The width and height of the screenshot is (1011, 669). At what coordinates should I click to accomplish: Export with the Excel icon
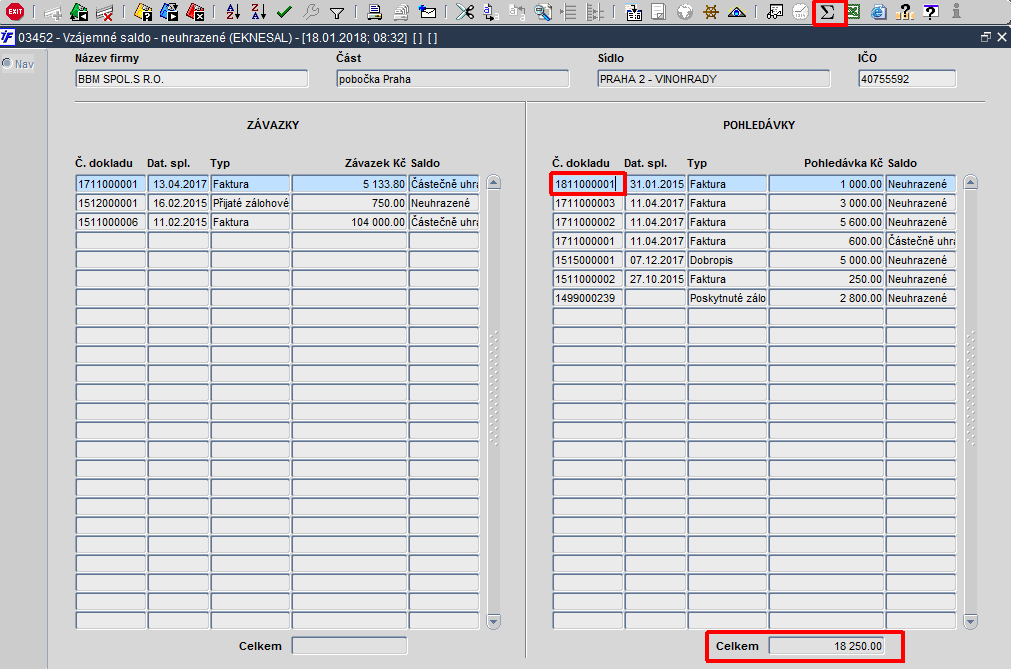click(x=853, y=12)
